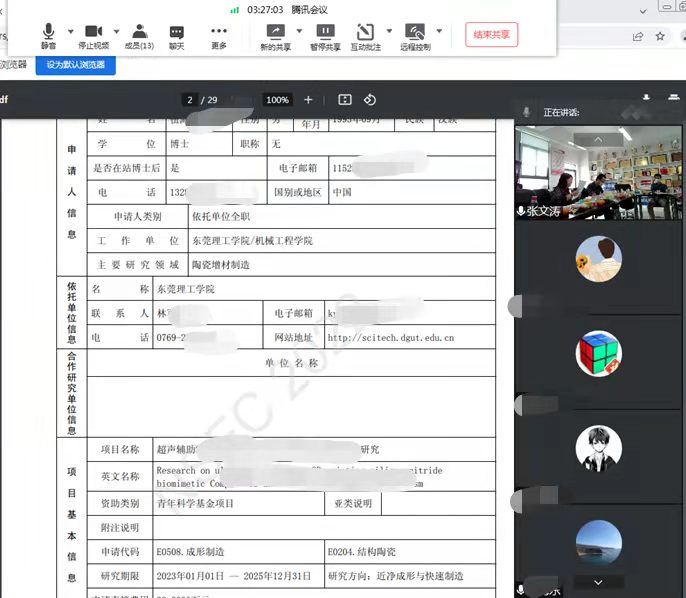Mute the microphone in the meeting toolbar
The height and width of the screenshot is (598, 686).
pos(48,35)
